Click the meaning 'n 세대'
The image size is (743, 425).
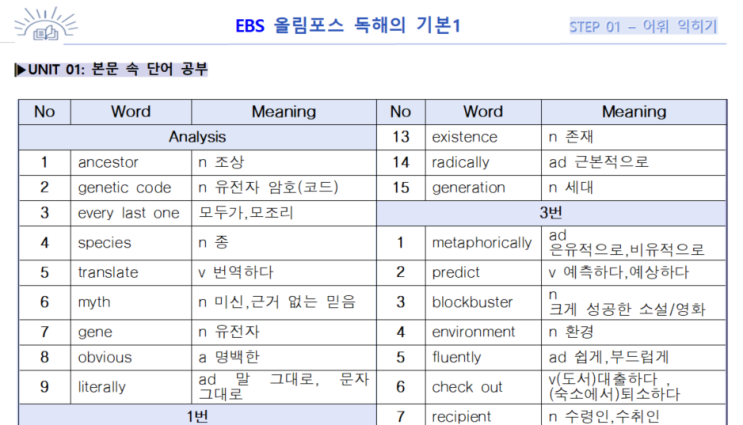click(571, 187)
